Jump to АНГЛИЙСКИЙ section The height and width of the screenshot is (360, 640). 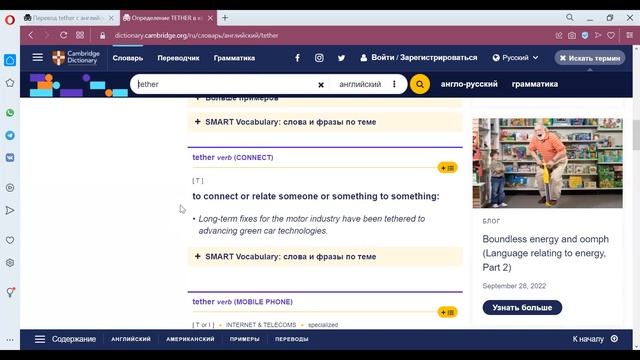[x=131, y=339]
